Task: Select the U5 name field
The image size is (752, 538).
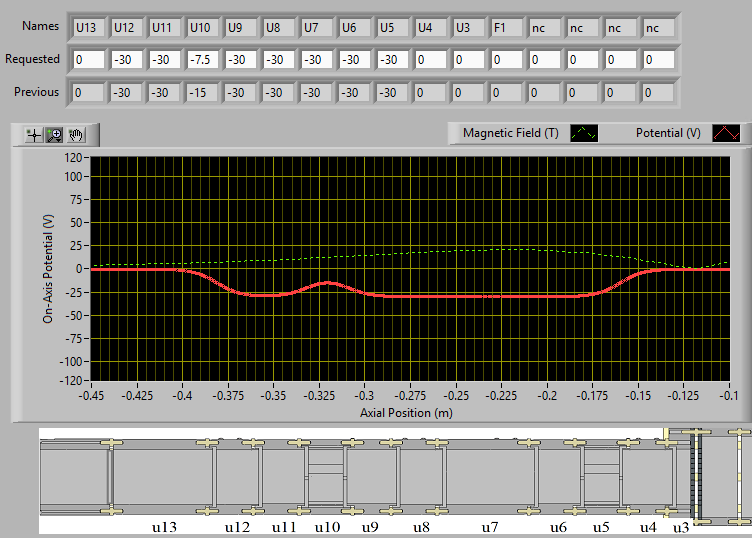Action: 393,28
